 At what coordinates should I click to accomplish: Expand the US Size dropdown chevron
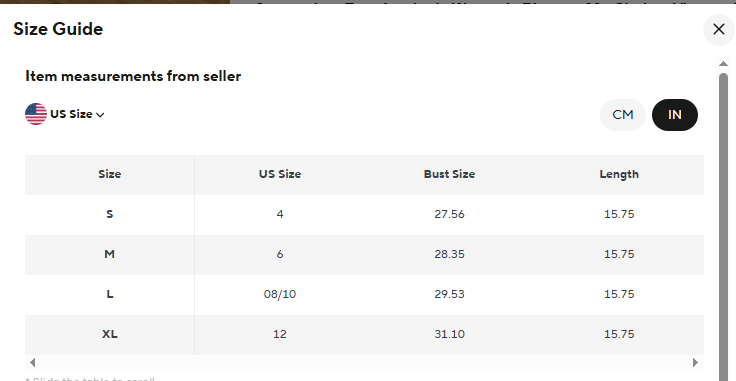pyautogui.click(x=100, y=114)
